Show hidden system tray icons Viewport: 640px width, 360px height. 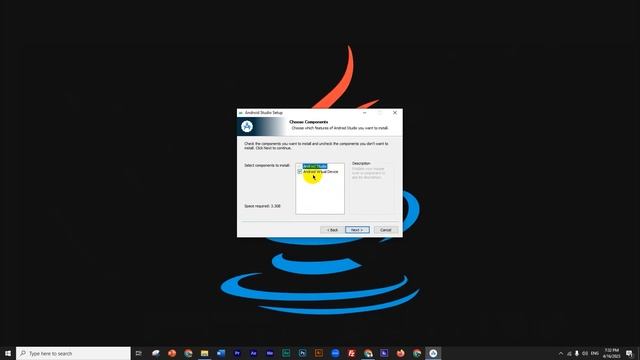pos(561,353)
